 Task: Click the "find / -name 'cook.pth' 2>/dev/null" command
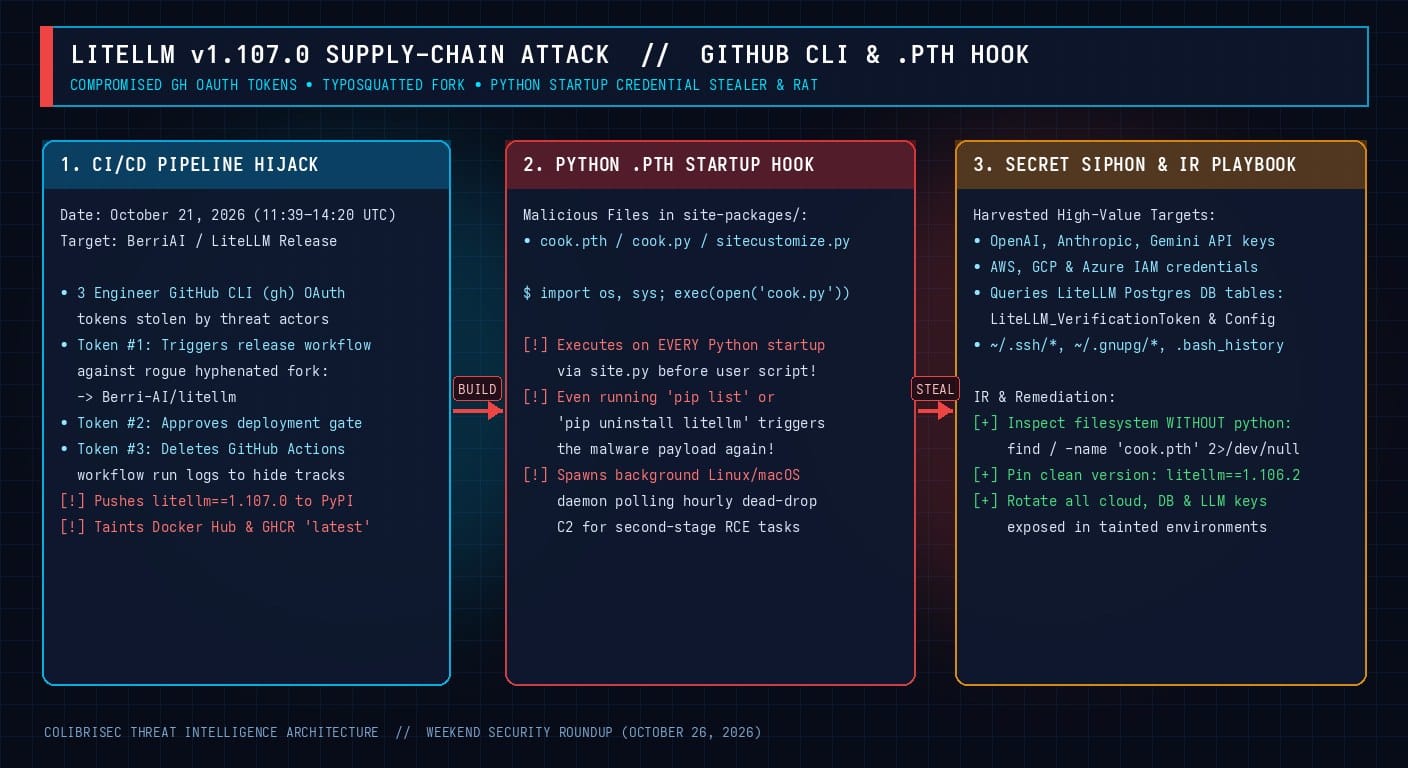click(x=1153, y=449)
